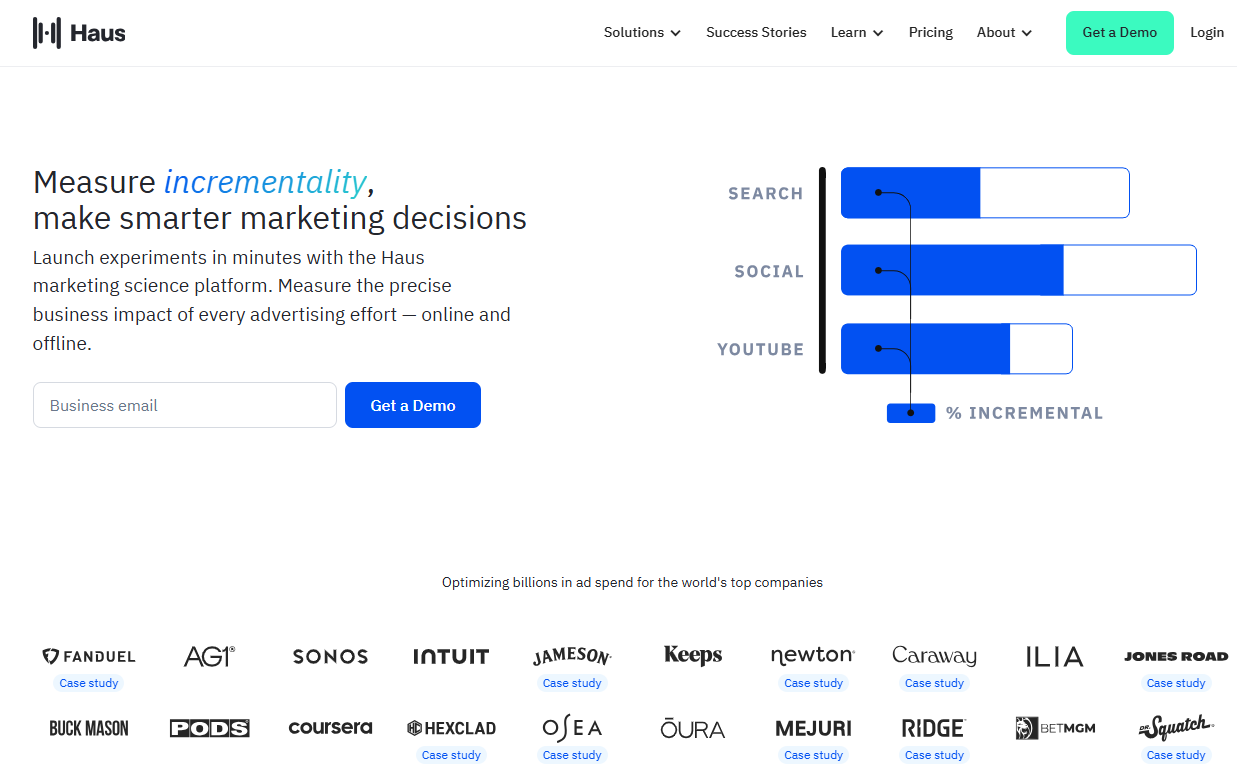This screenshot has width=1237, height=779.
Task: Click the Jones Road logo
Action: tap(1176, 657)
